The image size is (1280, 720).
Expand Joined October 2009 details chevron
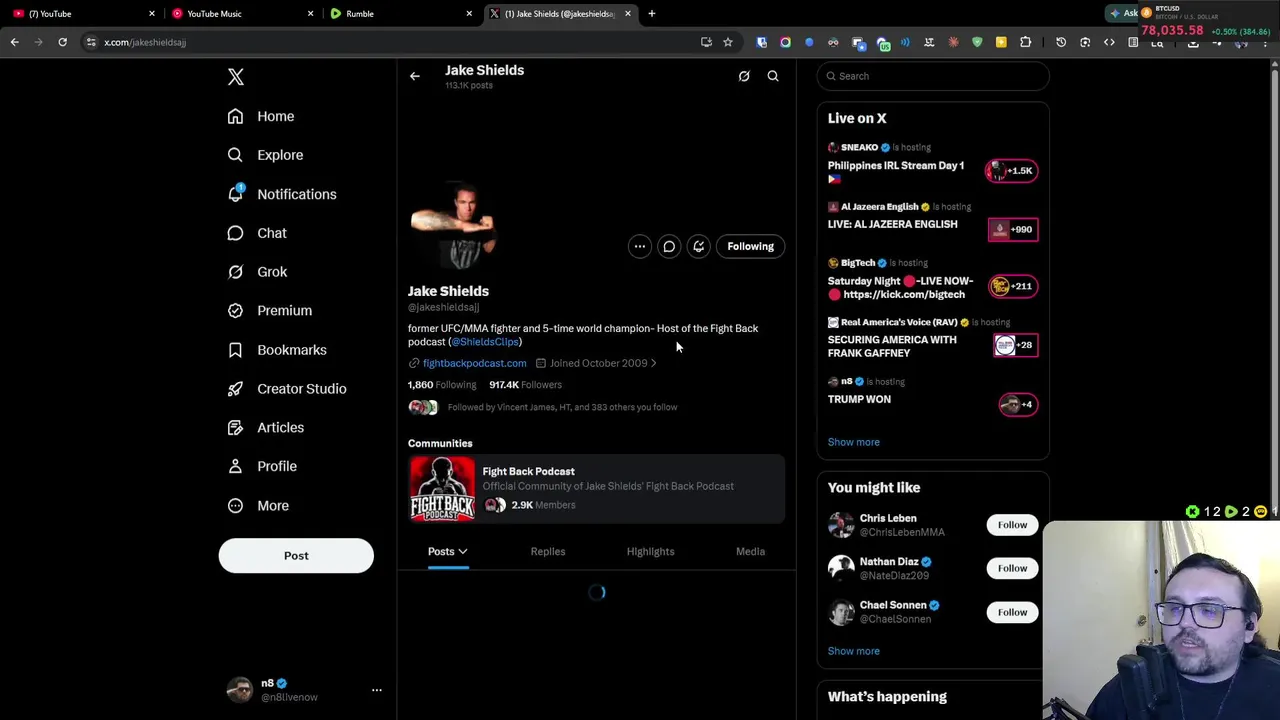click(x=654, y=363)
